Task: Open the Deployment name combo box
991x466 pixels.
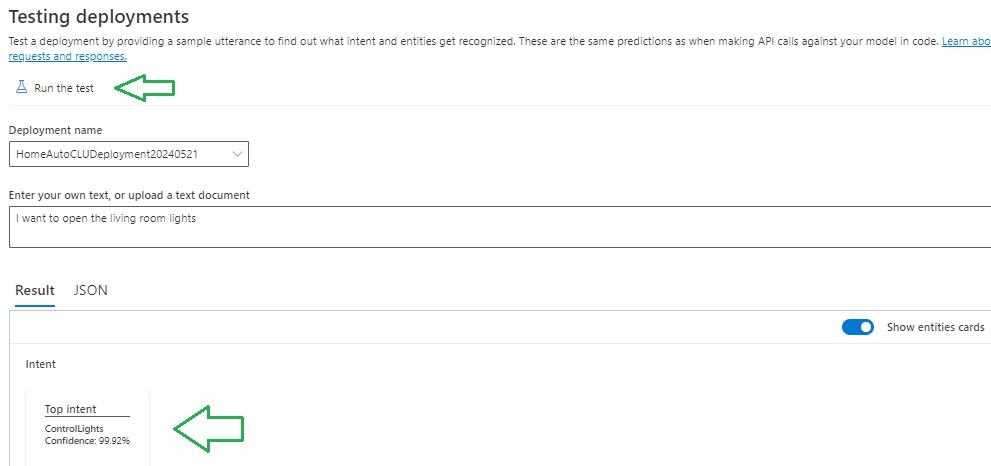Action: coord(128,154)
